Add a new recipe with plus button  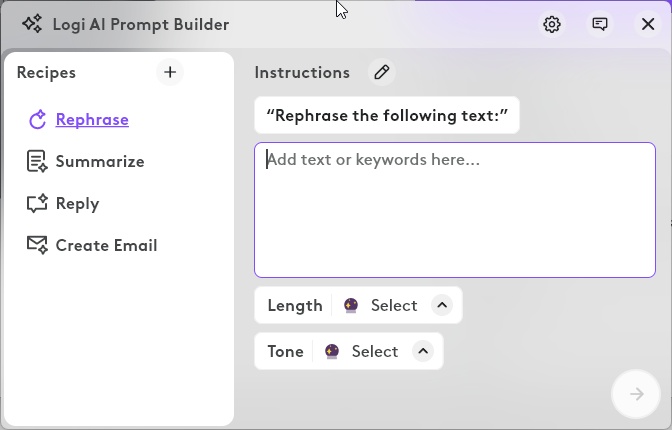[x=170, y=72]
